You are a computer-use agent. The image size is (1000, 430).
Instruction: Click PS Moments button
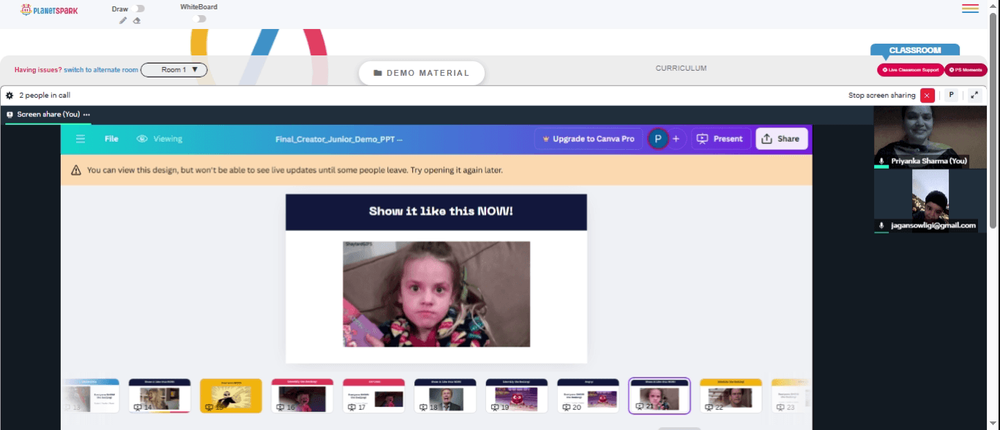click(x=966, y=70)
